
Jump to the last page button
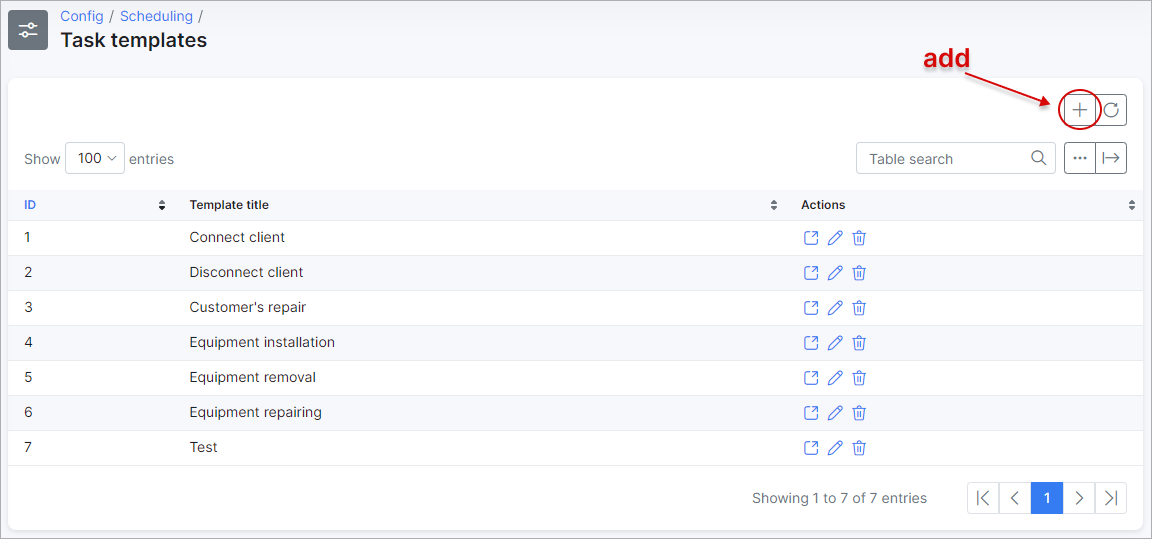click(x=1111, y=498)
